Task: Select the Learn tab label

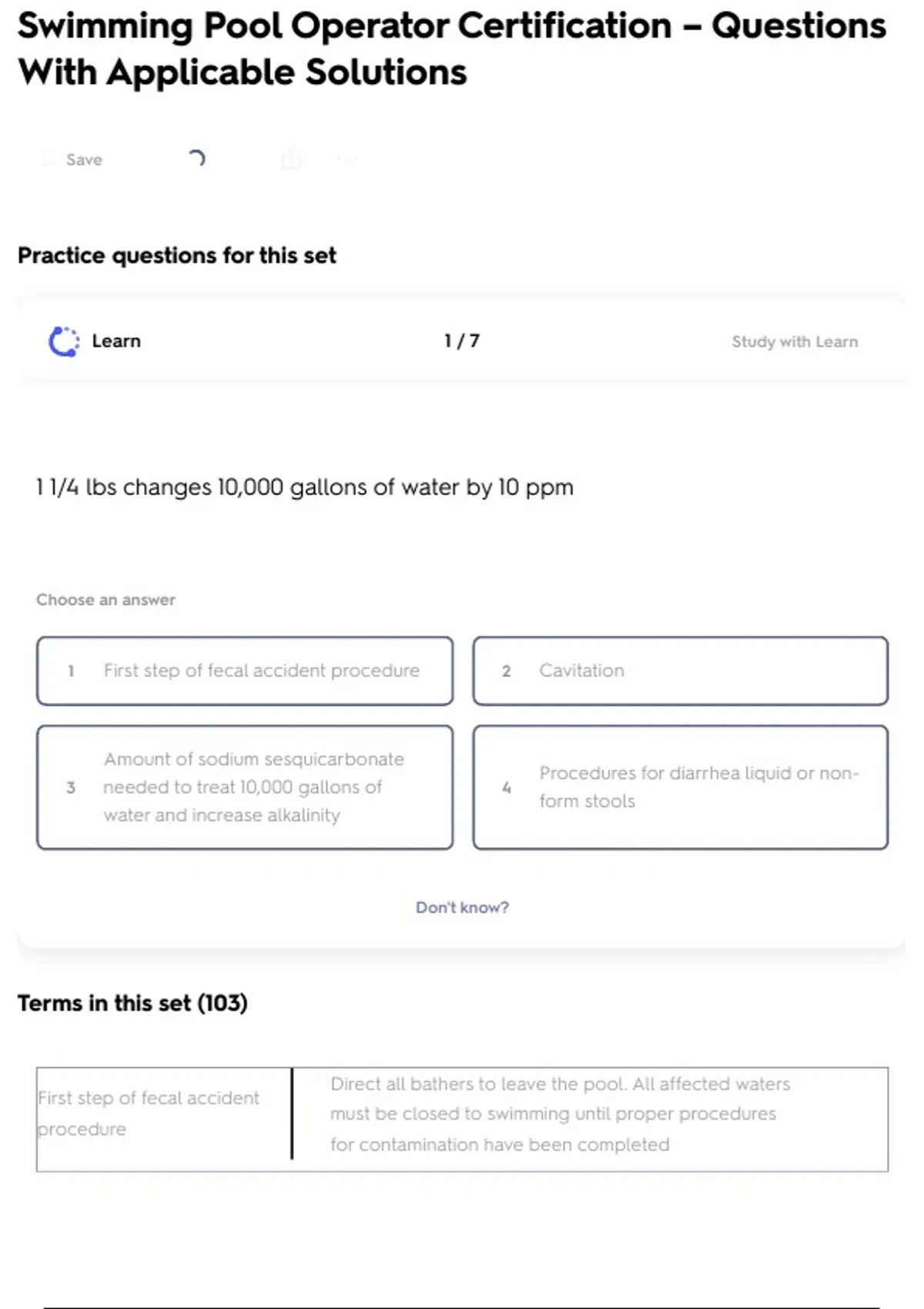Action: click(116, 341)
